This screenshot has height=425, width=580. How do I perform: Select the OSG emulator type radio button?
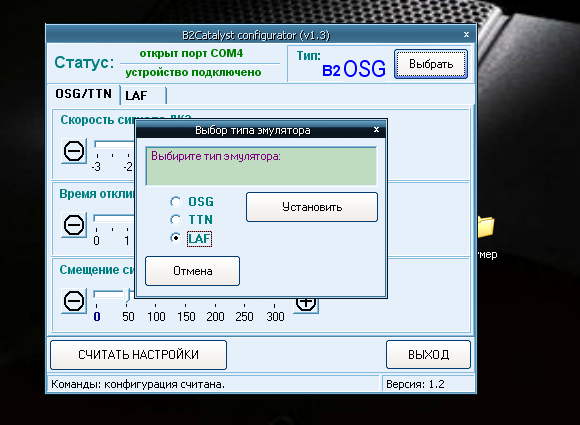(x=176, y=202)
